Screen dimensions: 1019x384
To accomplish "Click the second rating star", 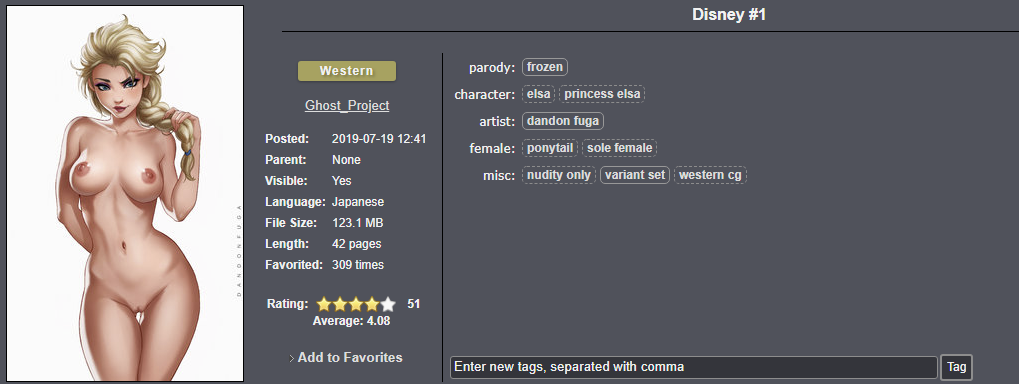I will coord(340,304).
